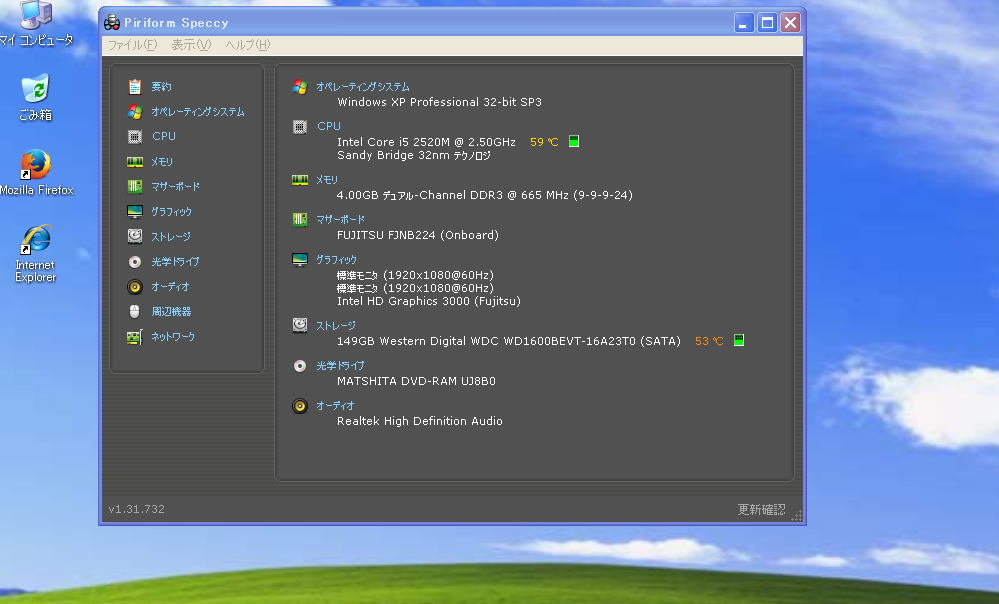Select the オペレーティングシステム sidebar icon
The width and height of the screenshot is (999, 604).
pos(134,111)
